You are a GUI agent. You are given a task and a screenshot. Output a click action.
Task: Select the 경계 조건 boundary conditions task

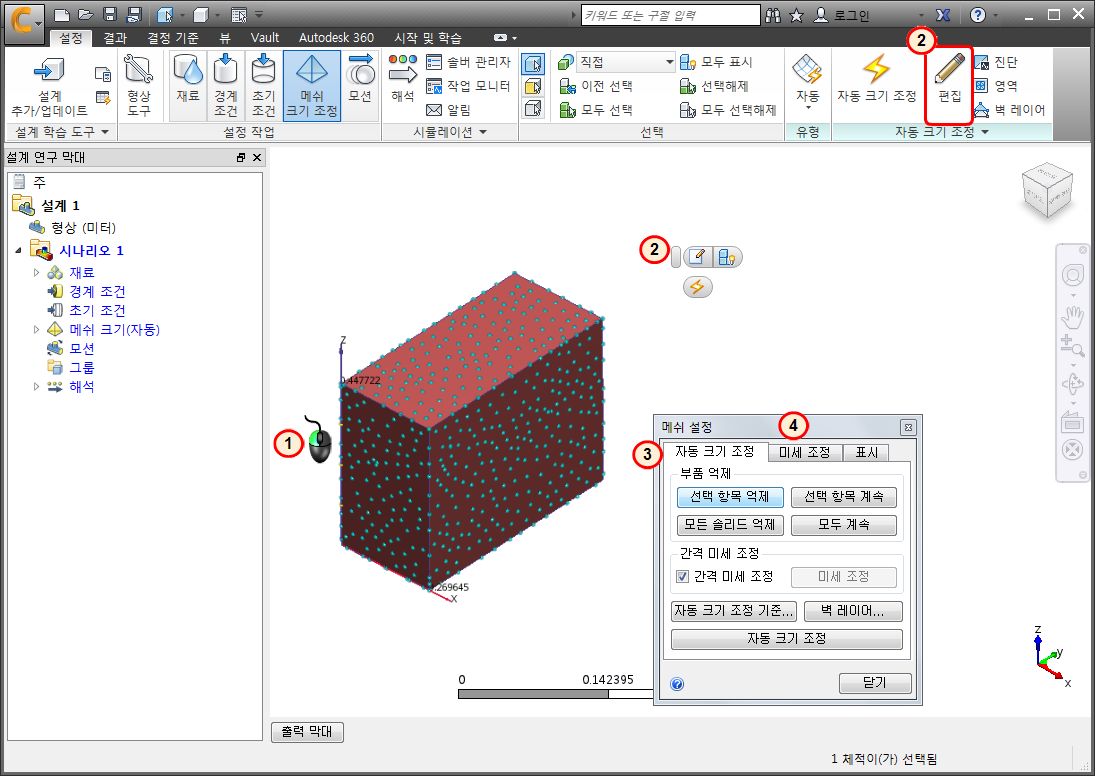click(226, 85)
